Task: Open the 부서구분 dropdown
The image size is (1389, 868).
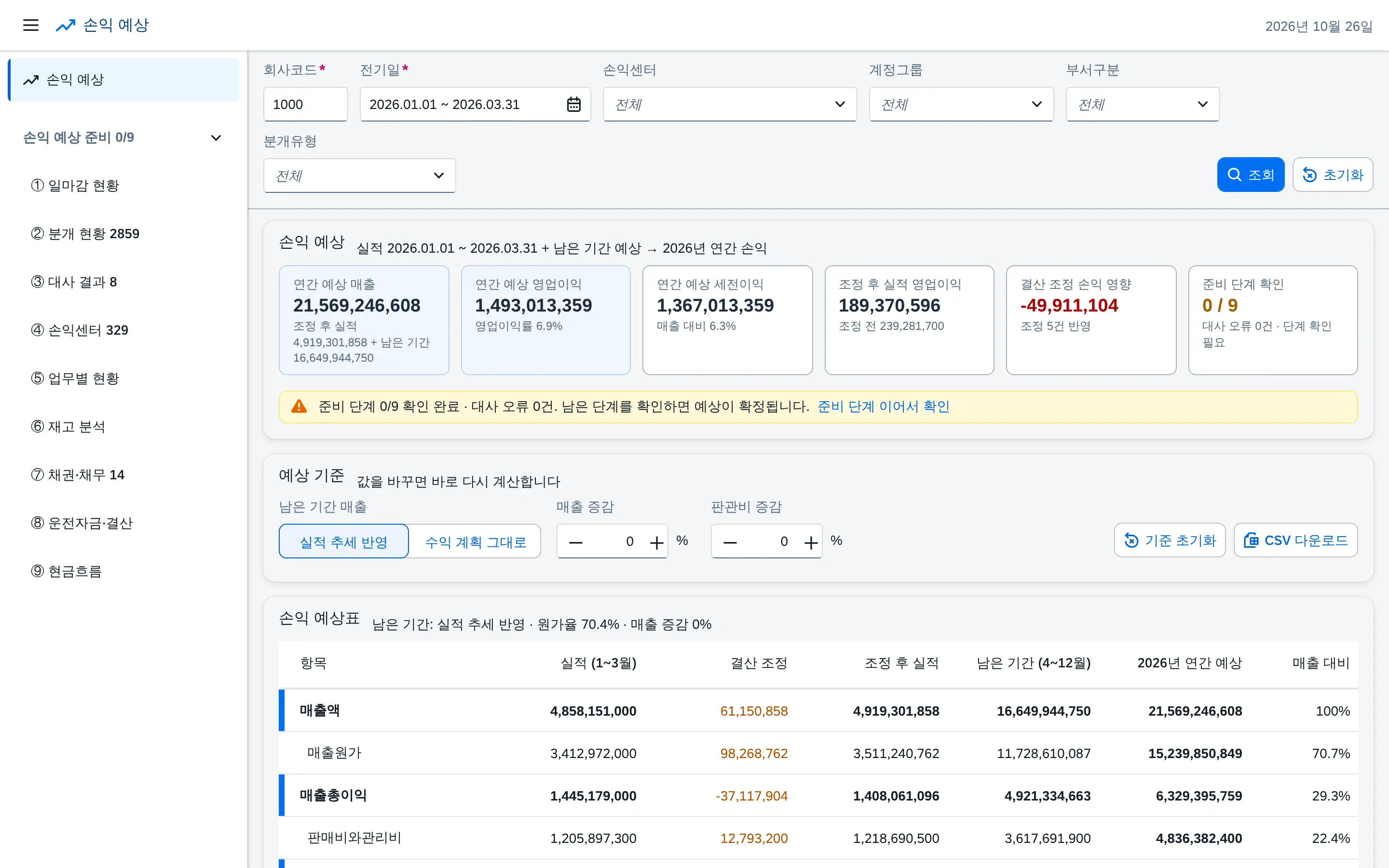Action: pyautogui.click(x=1143, y=105)
